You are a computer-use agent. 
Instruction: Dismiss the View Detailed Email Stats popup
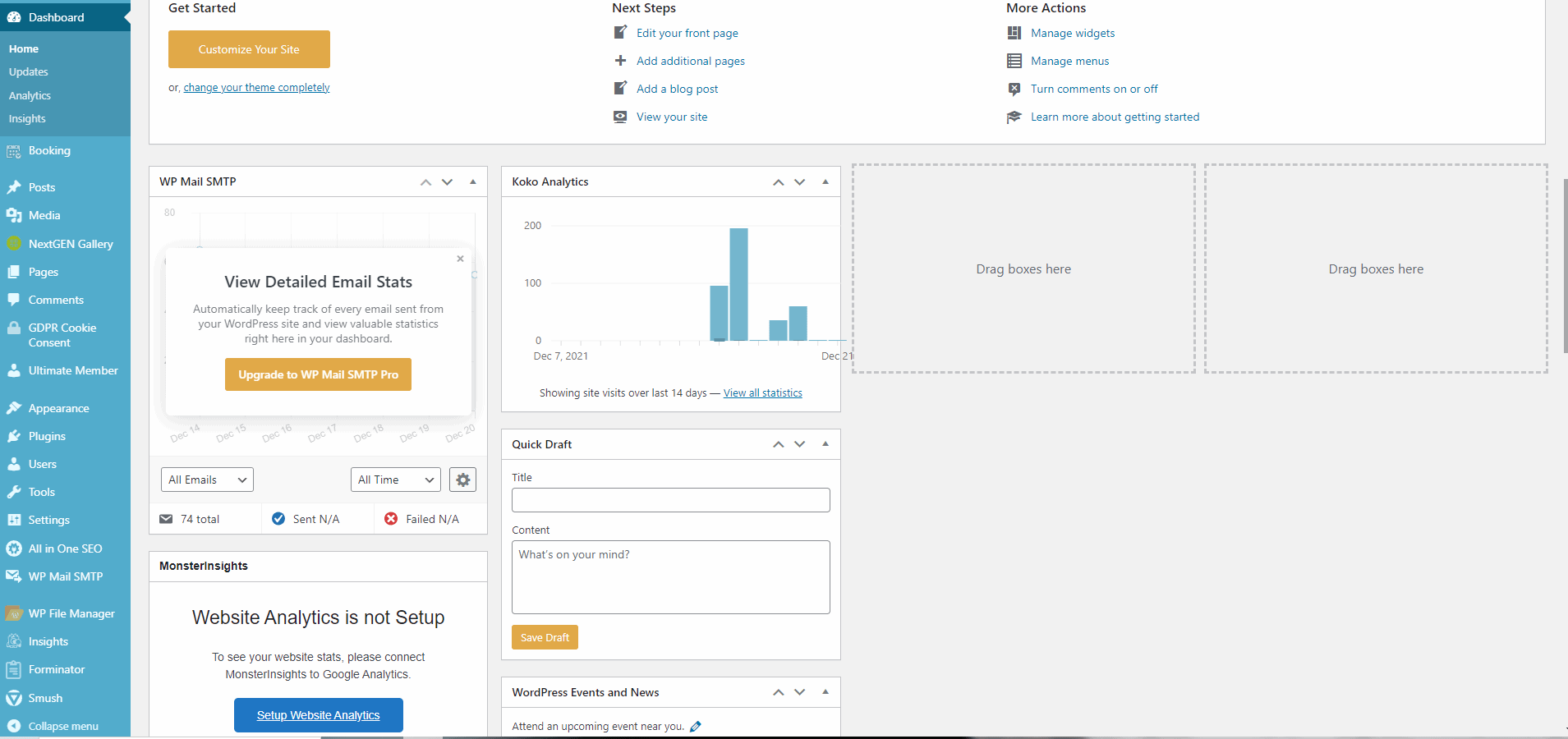tap(460, 259)
